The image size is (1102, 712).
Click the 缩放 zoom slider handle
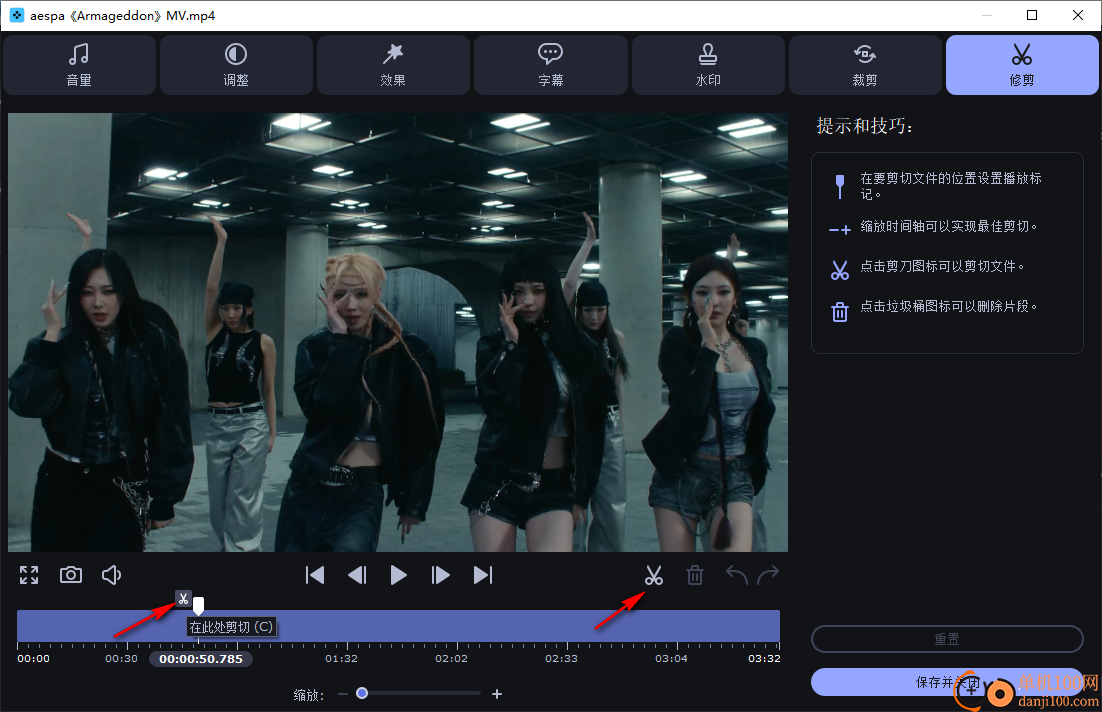pos(362,693)
